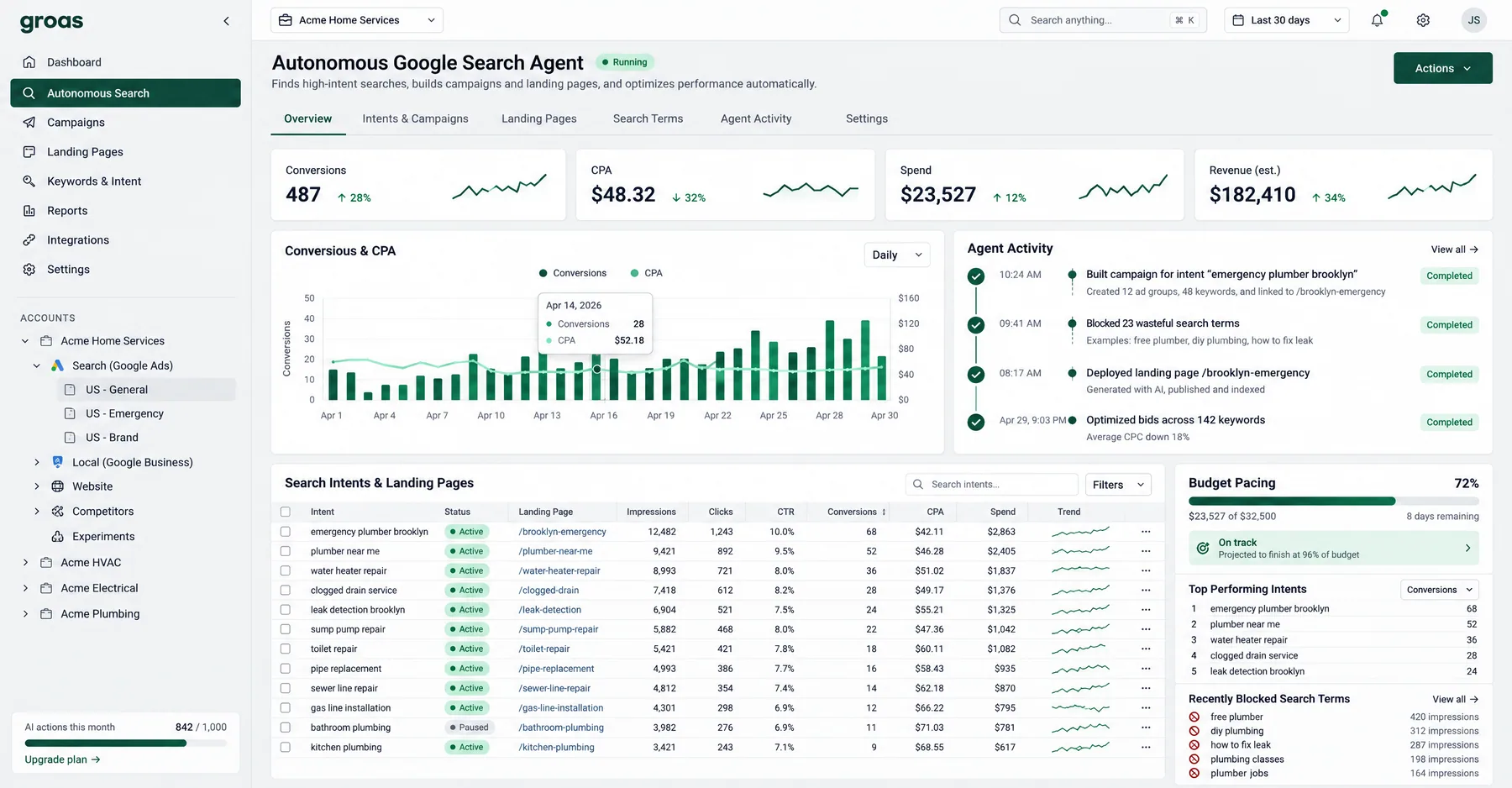
Task: Click Upgrade plan link
Action: coord(62,759)
